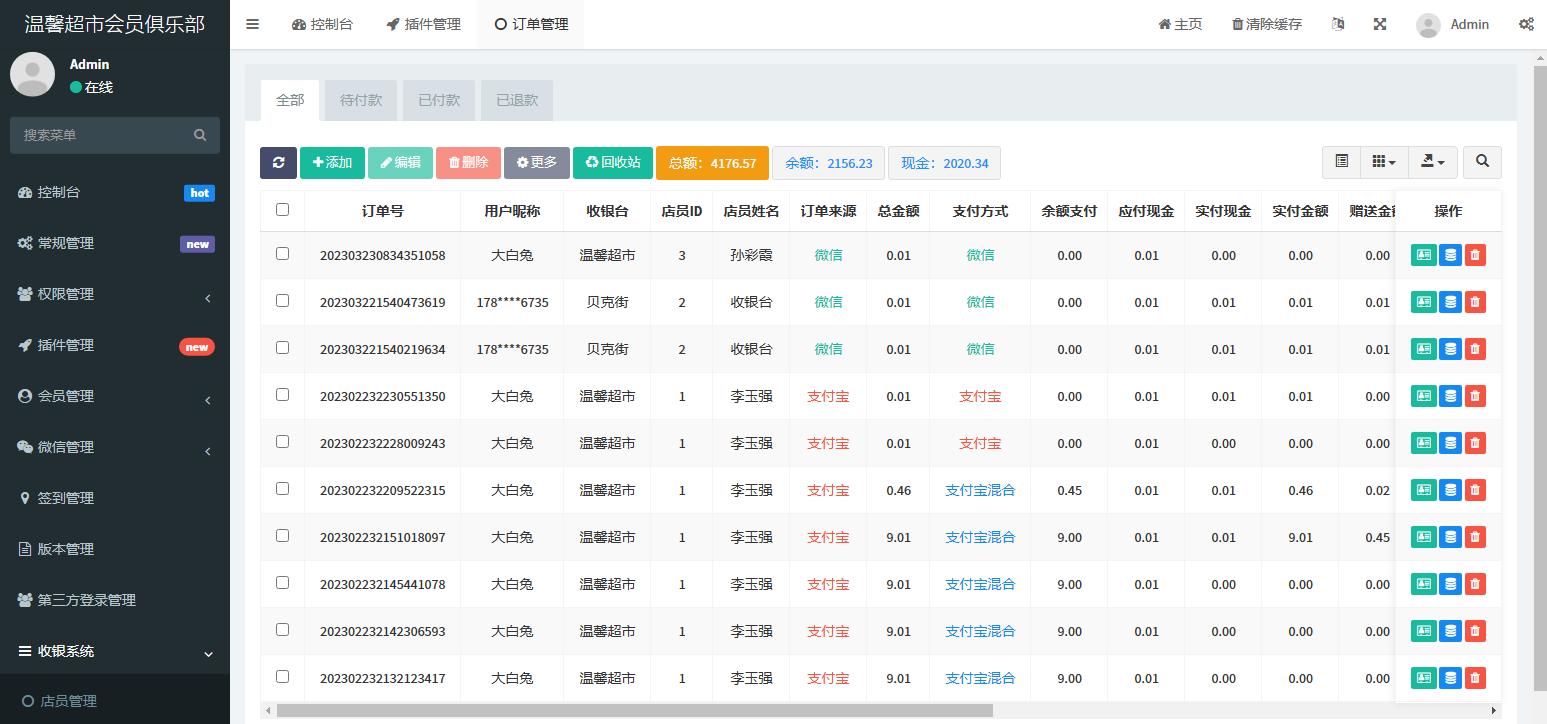
Task: Select checkbox for order 202303221540473619
Action: [282, 301]
